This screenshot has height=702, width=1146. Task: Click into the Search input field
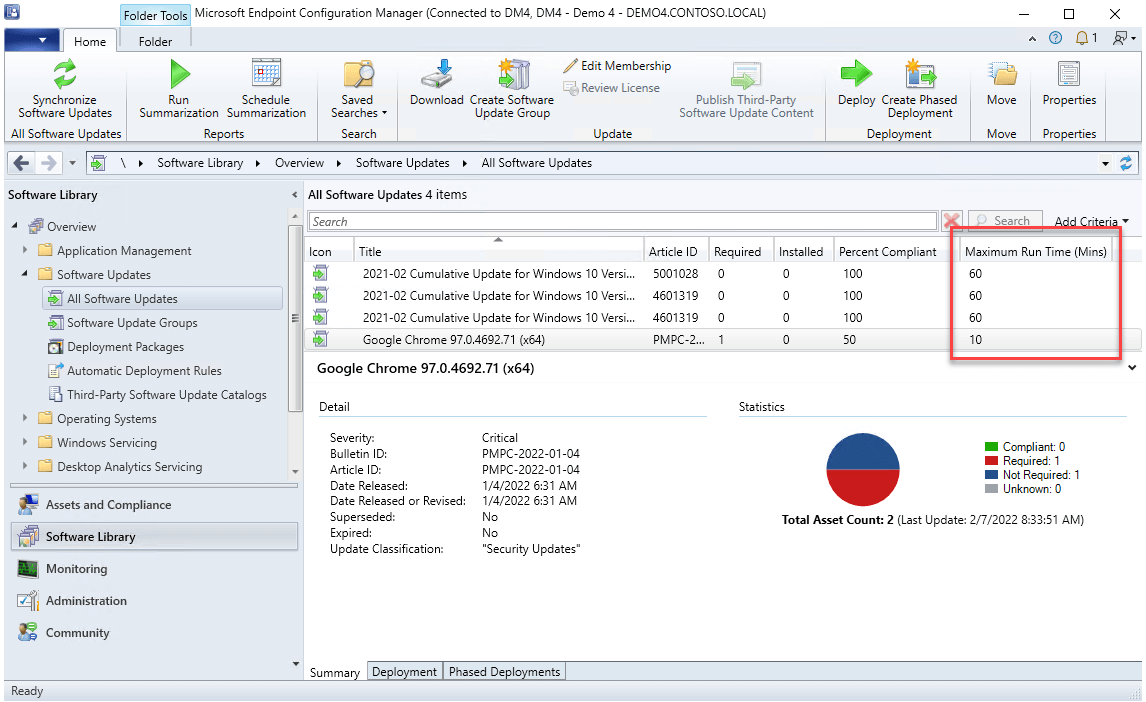623,221
